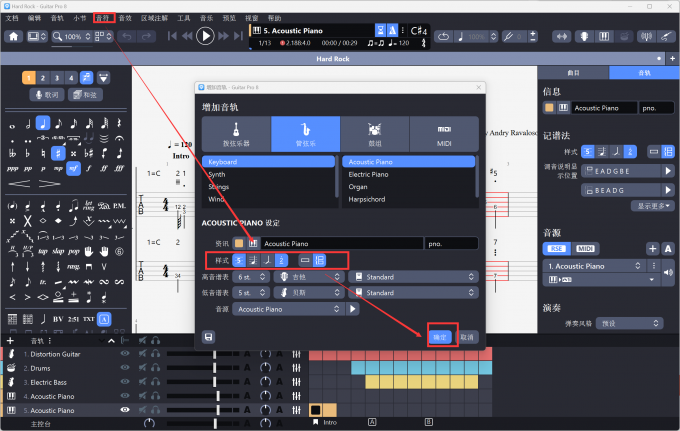Image resolution: width=680 pixels, height=431 pixels.
Task: Click the 取消 button to cancel
Action: [x=468, y=337]
